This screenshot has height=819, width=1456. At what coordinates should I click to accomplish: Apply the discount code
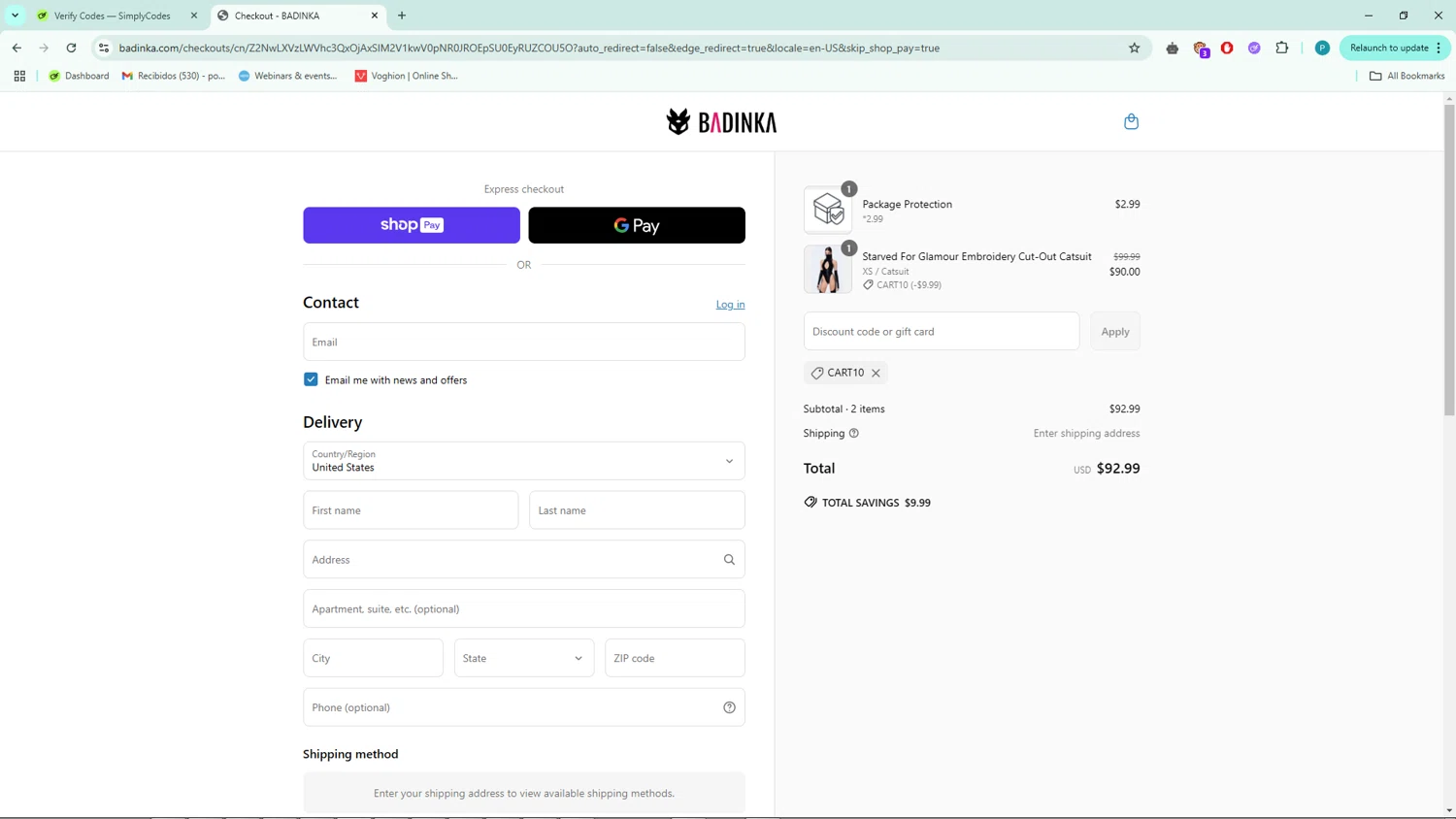click(1115, 332)
